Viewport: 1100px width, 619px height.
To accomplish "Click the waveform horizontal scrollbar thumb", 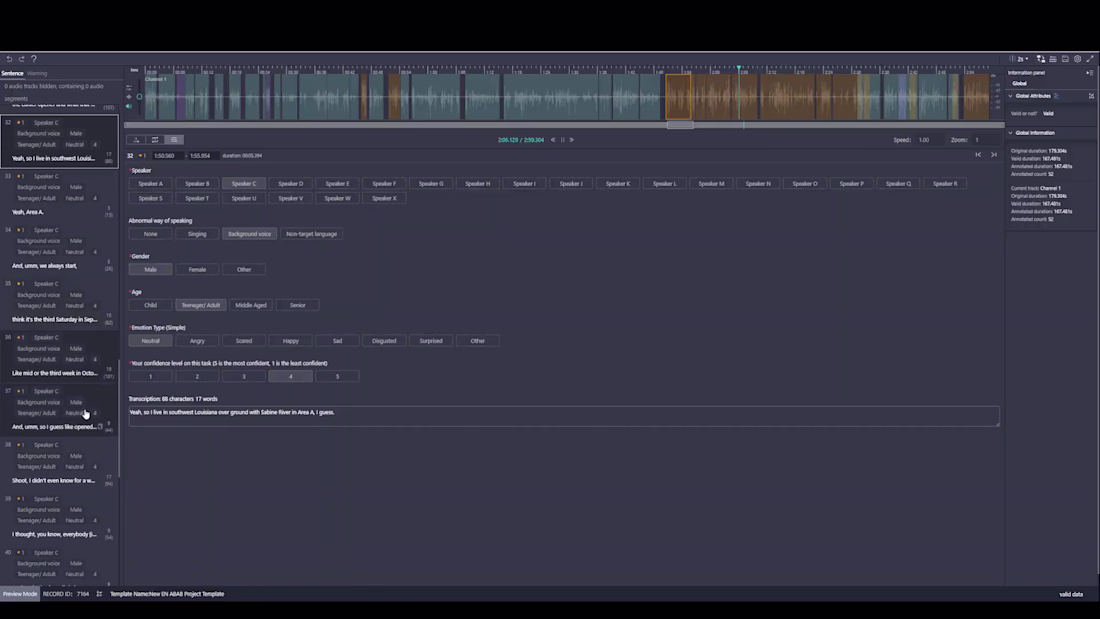I will [x=680, y=125].
